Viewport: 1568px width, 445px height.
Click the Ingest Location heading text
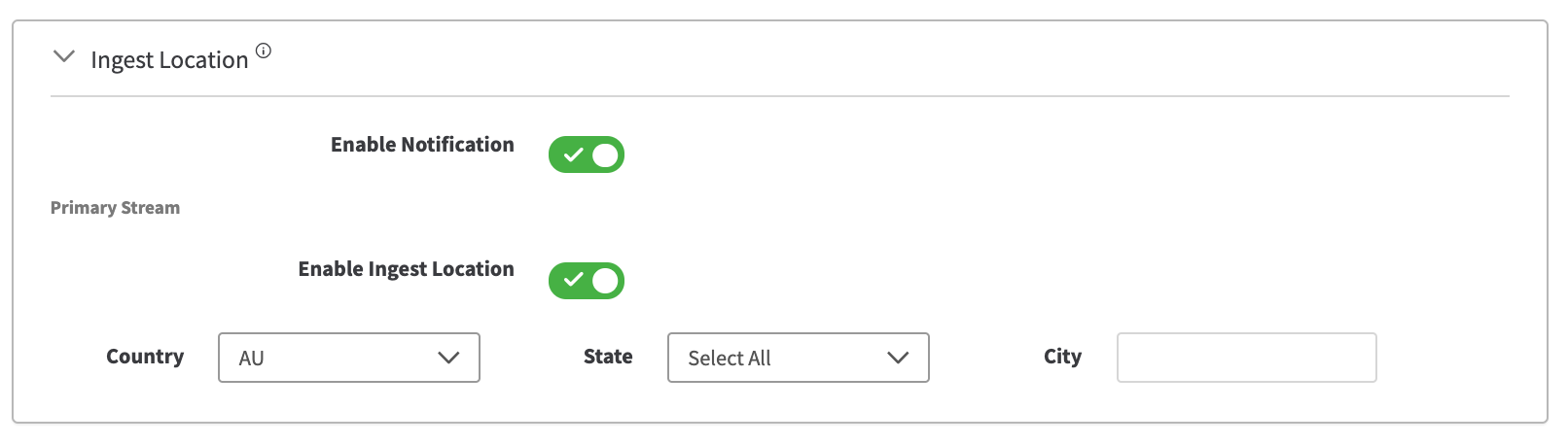[x=169, y=60]
